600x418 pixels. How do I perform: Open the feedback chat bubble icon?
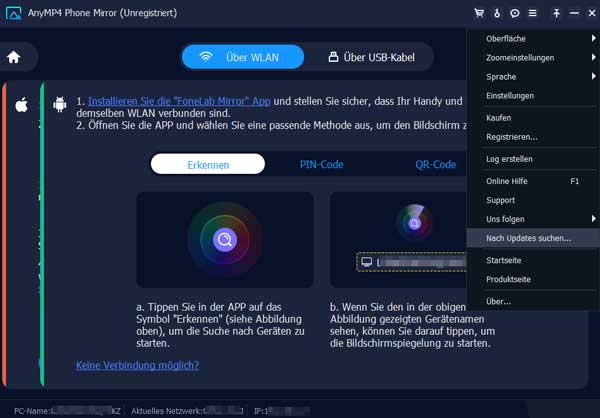[x=515, y=13]
